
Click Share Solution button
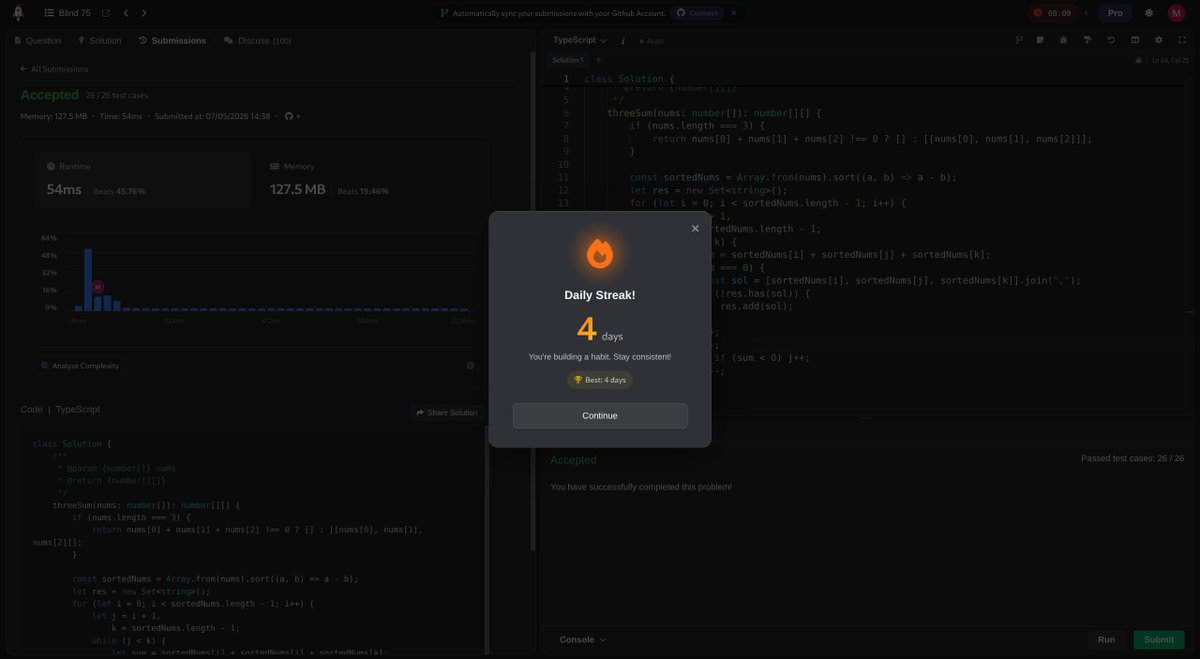click(x=446, y=413)
